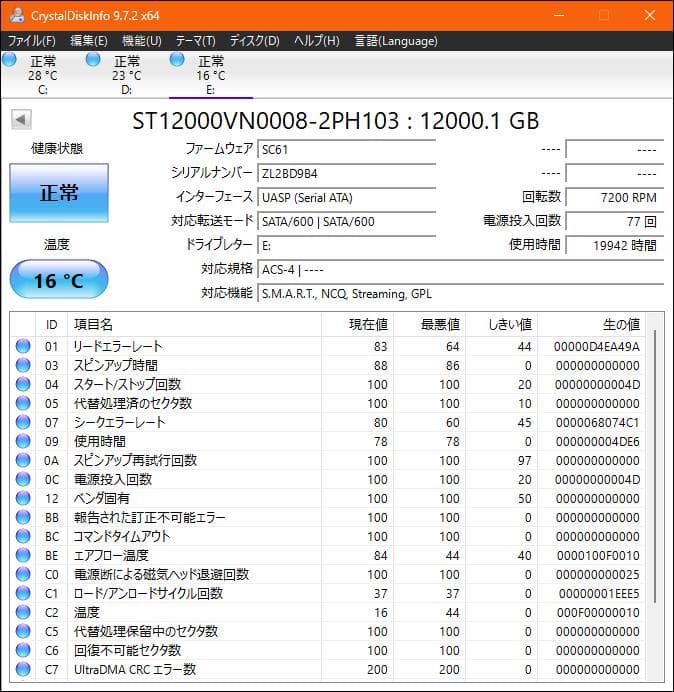Click status orb for BC コマンドタイムアウト

coord(23,536)
